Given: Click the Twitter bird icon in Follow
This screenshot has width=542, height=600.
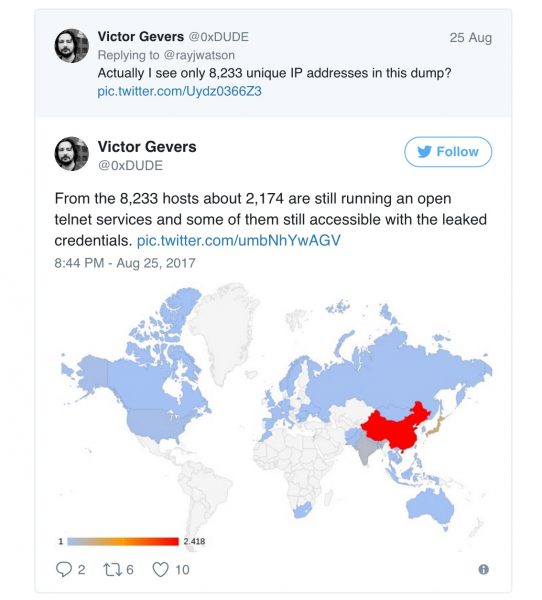Looking at the screenshot, I should coord(424,152).
